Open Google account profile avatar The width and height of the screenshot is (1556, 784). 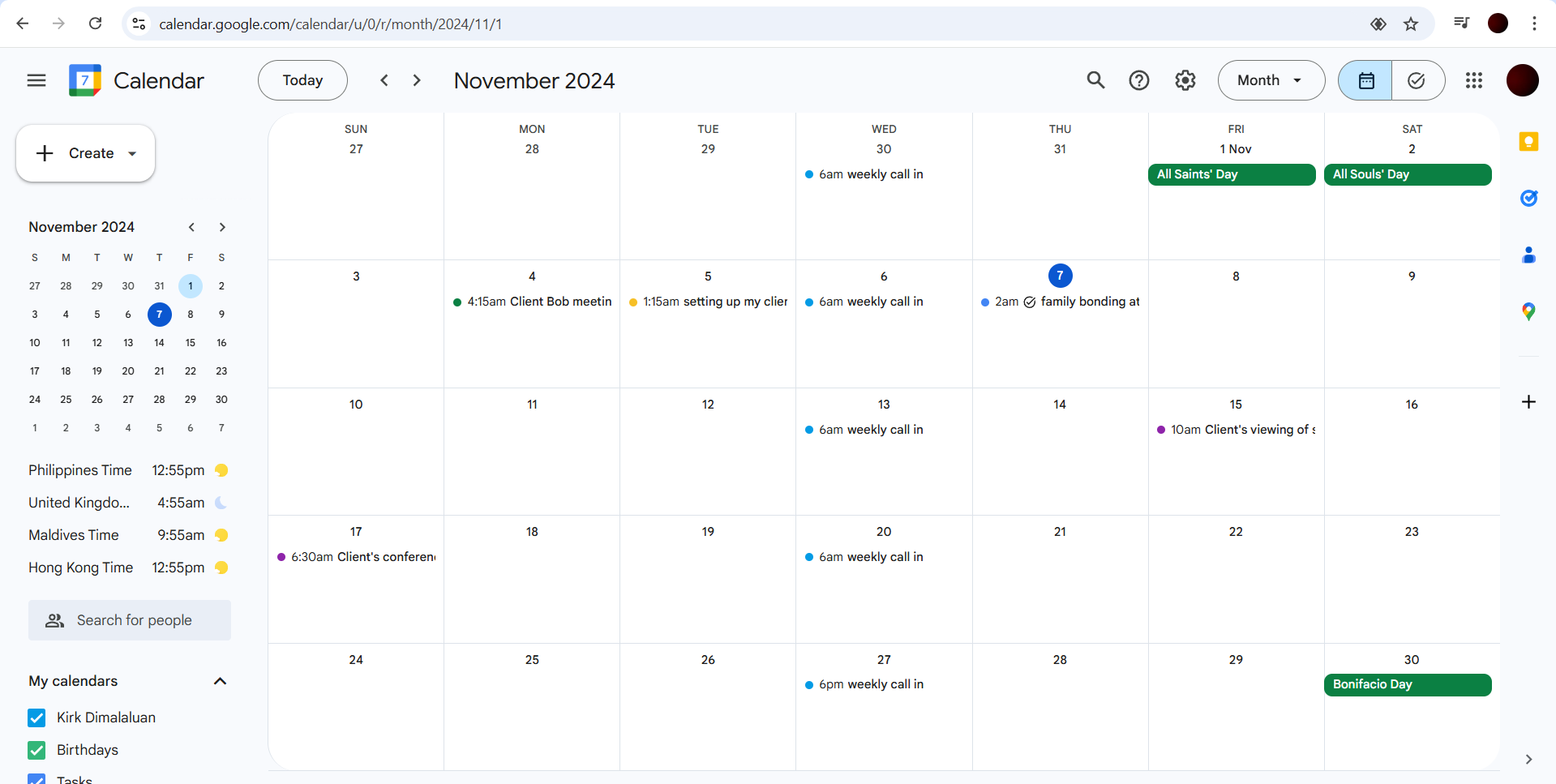point(1522,80)
